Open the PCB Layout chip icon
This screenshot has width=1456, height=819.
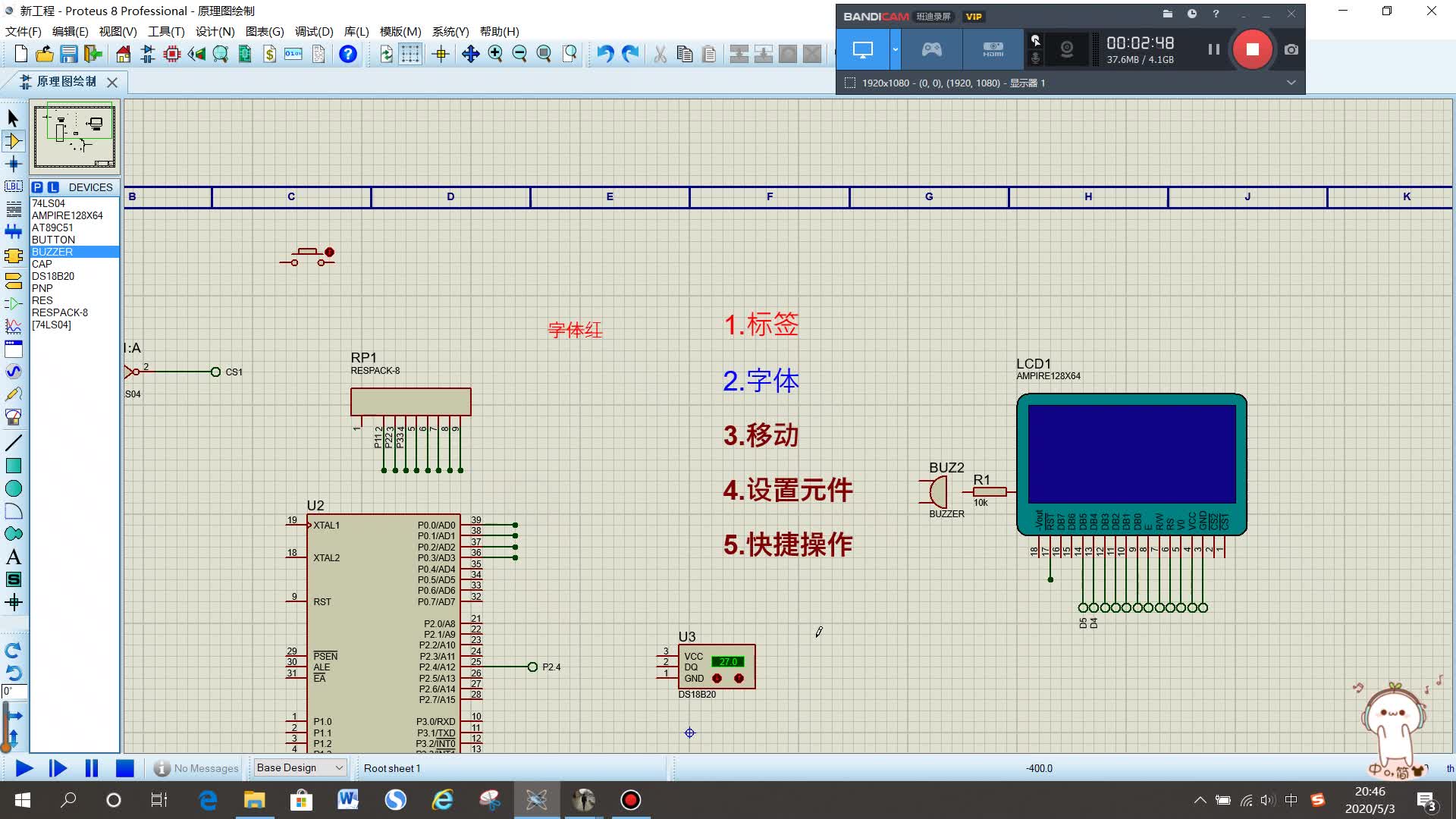coord(172,54)
